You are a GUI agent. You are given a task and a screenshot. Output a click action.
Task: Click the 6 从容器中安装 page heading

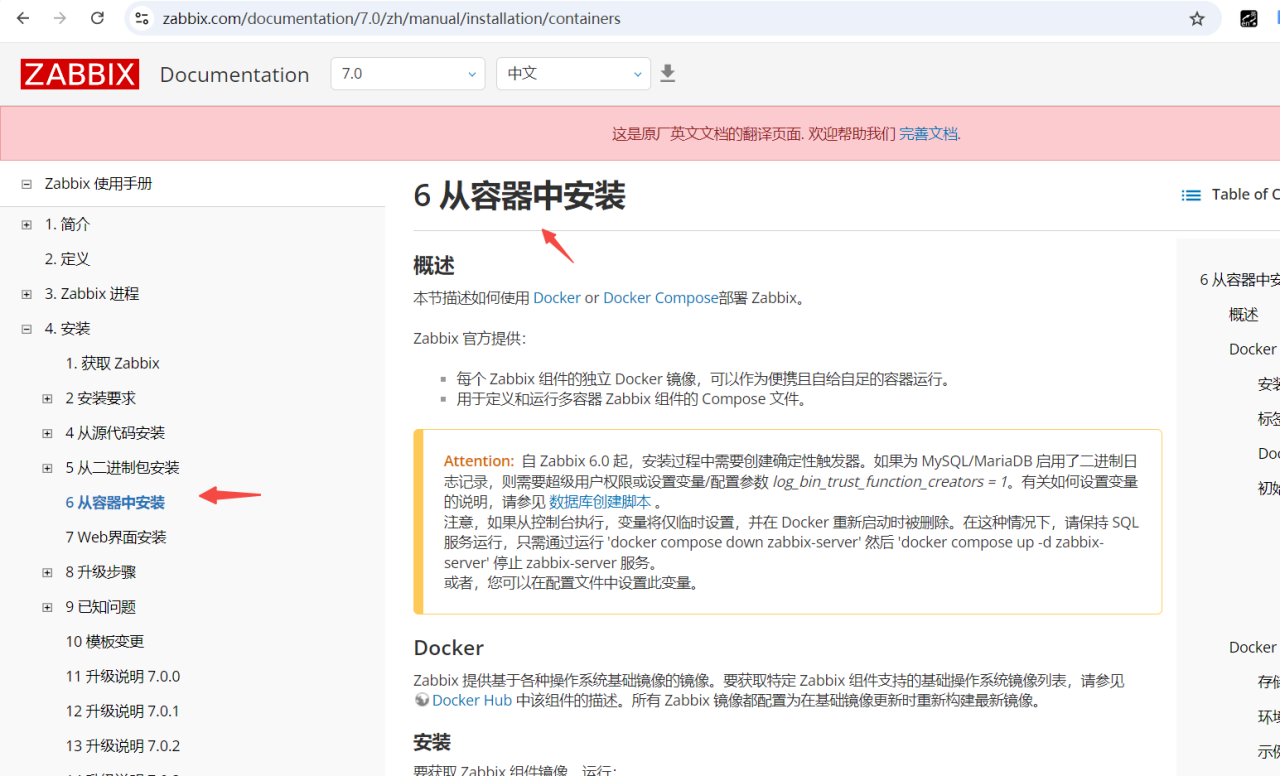pyautogui.click(x=519, y=196)
